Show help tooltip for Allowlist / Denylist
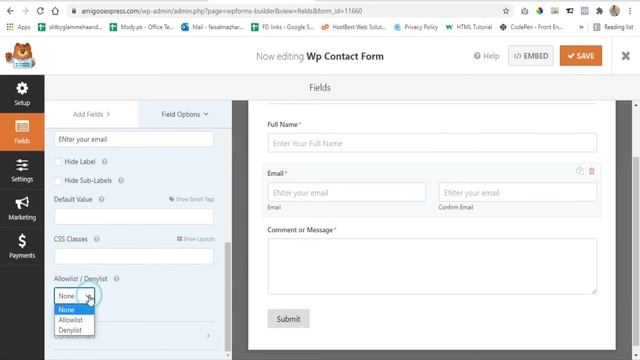The width and height of the screenshot is (640, 360). 117,278
